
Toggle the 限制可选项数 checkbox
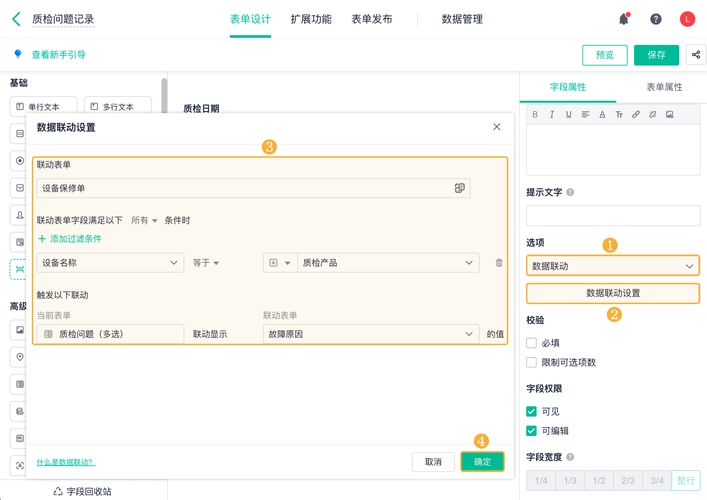point(531,362)
